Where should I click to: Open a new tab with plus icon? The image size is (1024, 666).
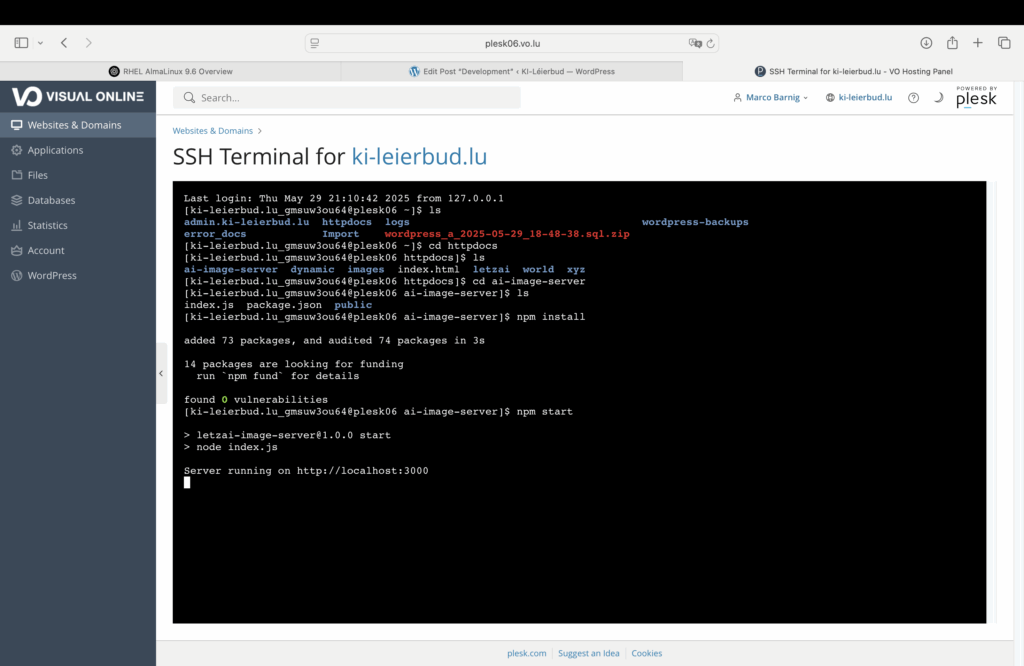[978, 43]
